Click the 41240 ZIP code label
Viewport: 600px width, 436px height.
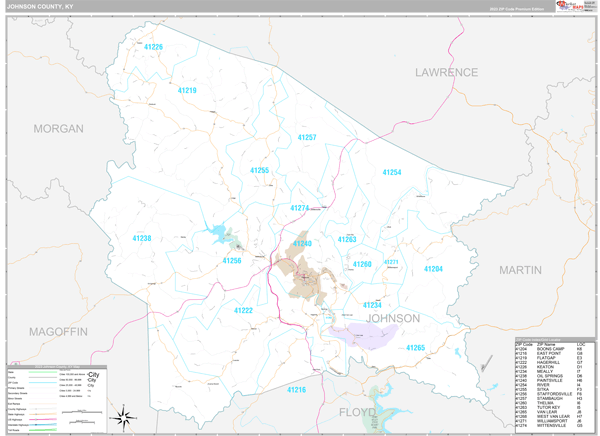(302, 243)
